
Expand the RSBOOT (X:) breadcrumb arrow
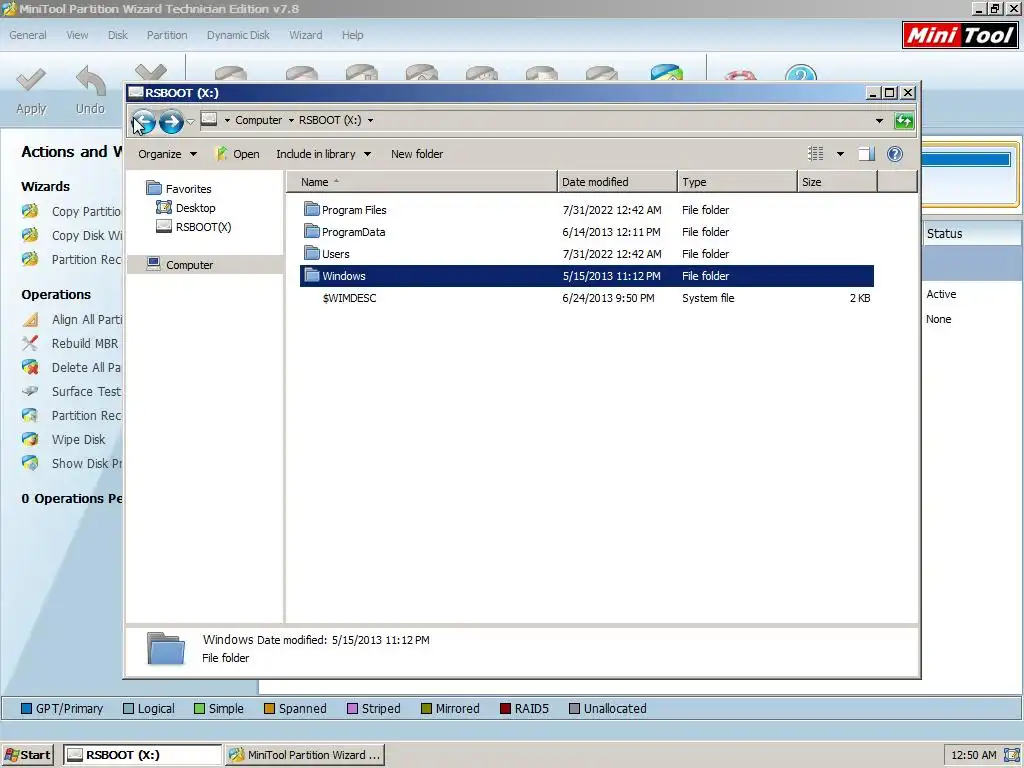pos(370,120)
